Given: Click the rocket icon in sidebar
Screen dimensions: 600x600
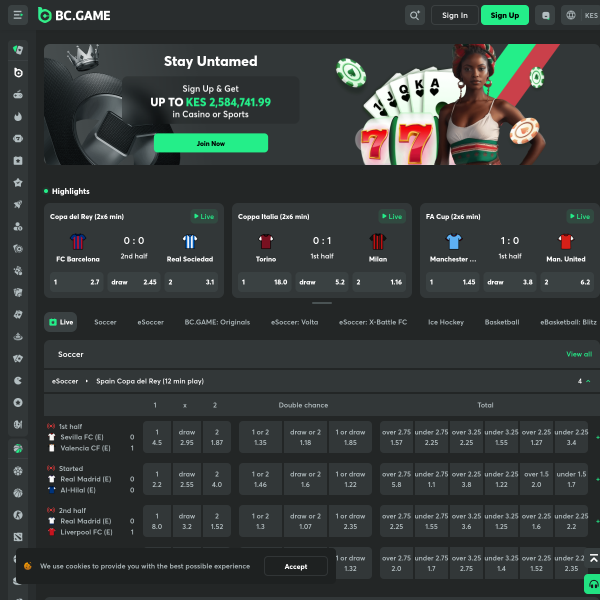Looking at the screenshot, I should (x=18, y=204).
